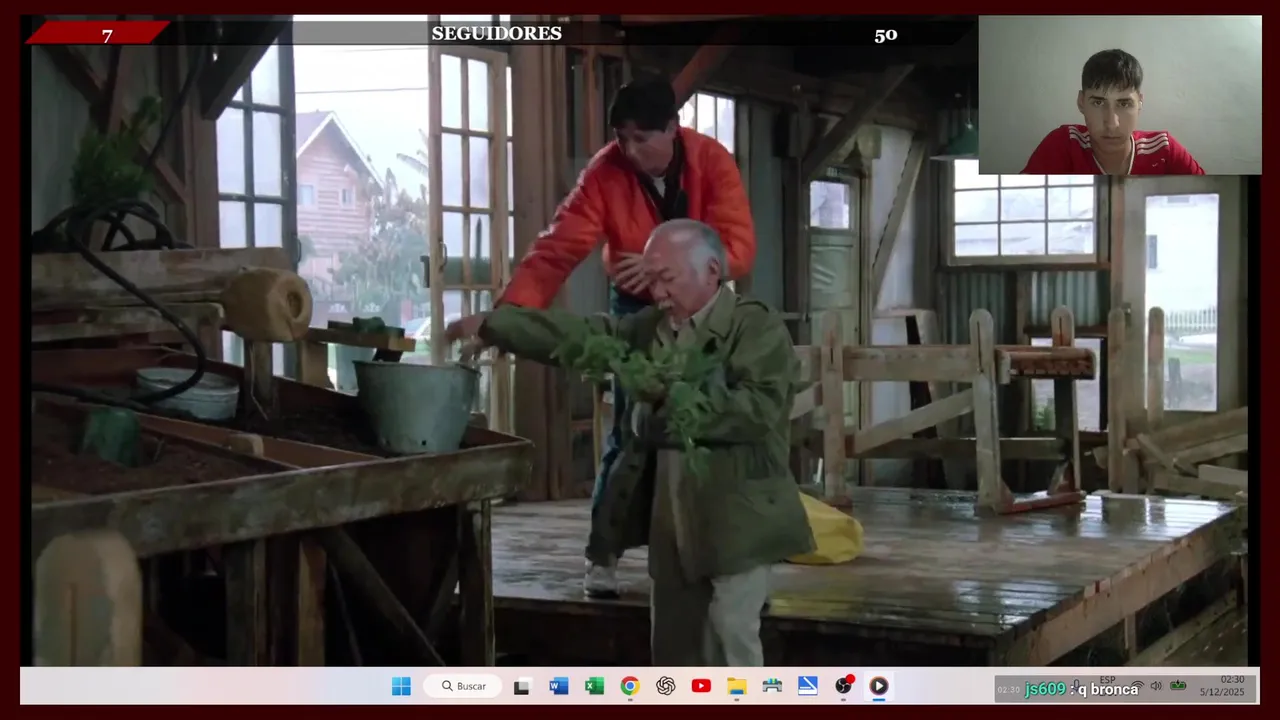Launch Microsoft Word from the taskbar
Viewport: 1280px width, 720px height.
559,686
